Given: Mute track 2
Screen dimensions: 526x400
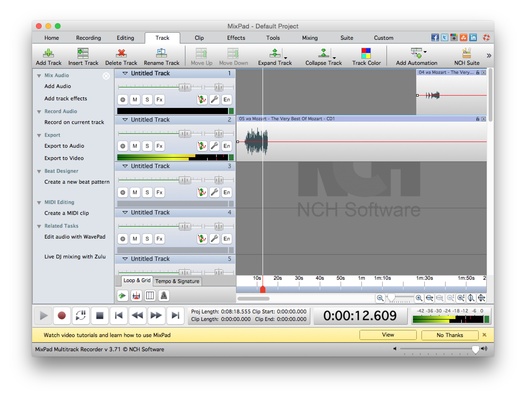Looking at the screenshot, I should pos(135,146).
